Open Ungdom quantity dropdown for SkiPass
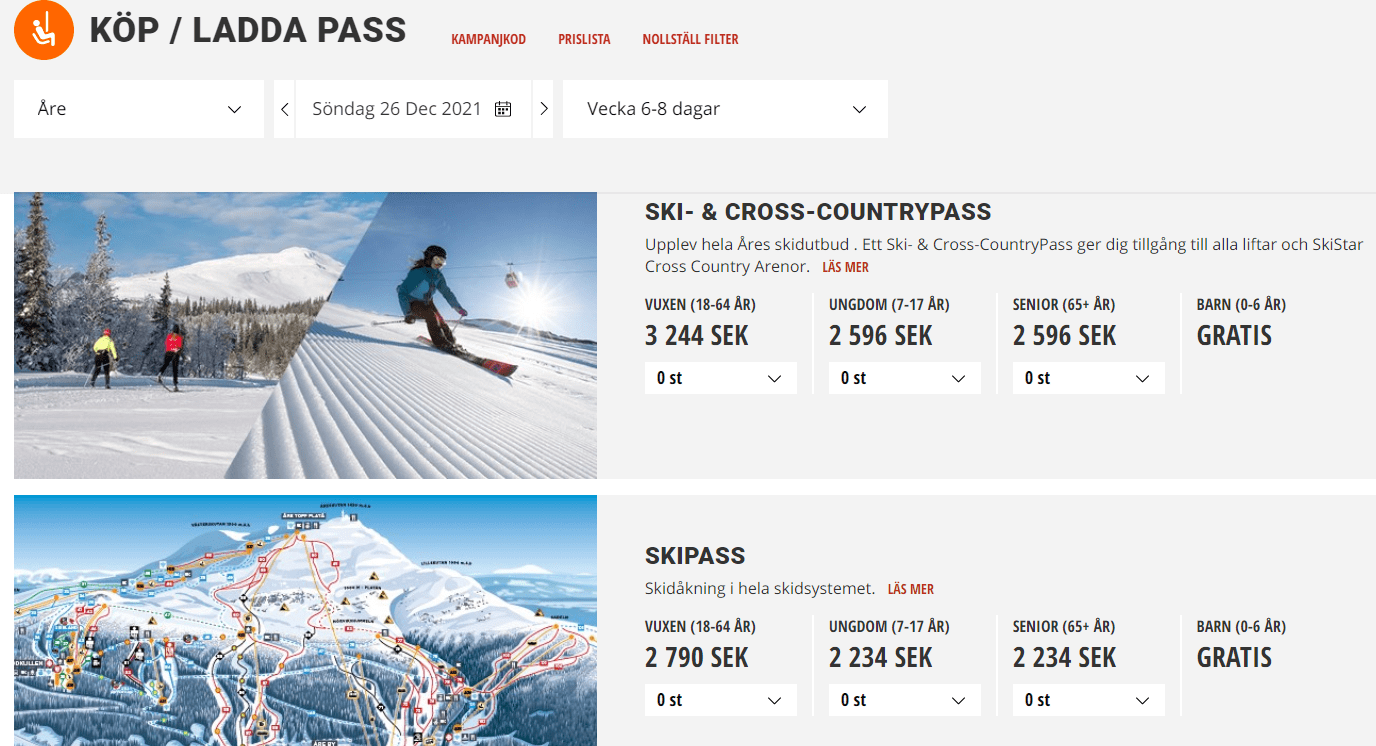Screen dimensions: 1376x746 [x=904, y=700]
